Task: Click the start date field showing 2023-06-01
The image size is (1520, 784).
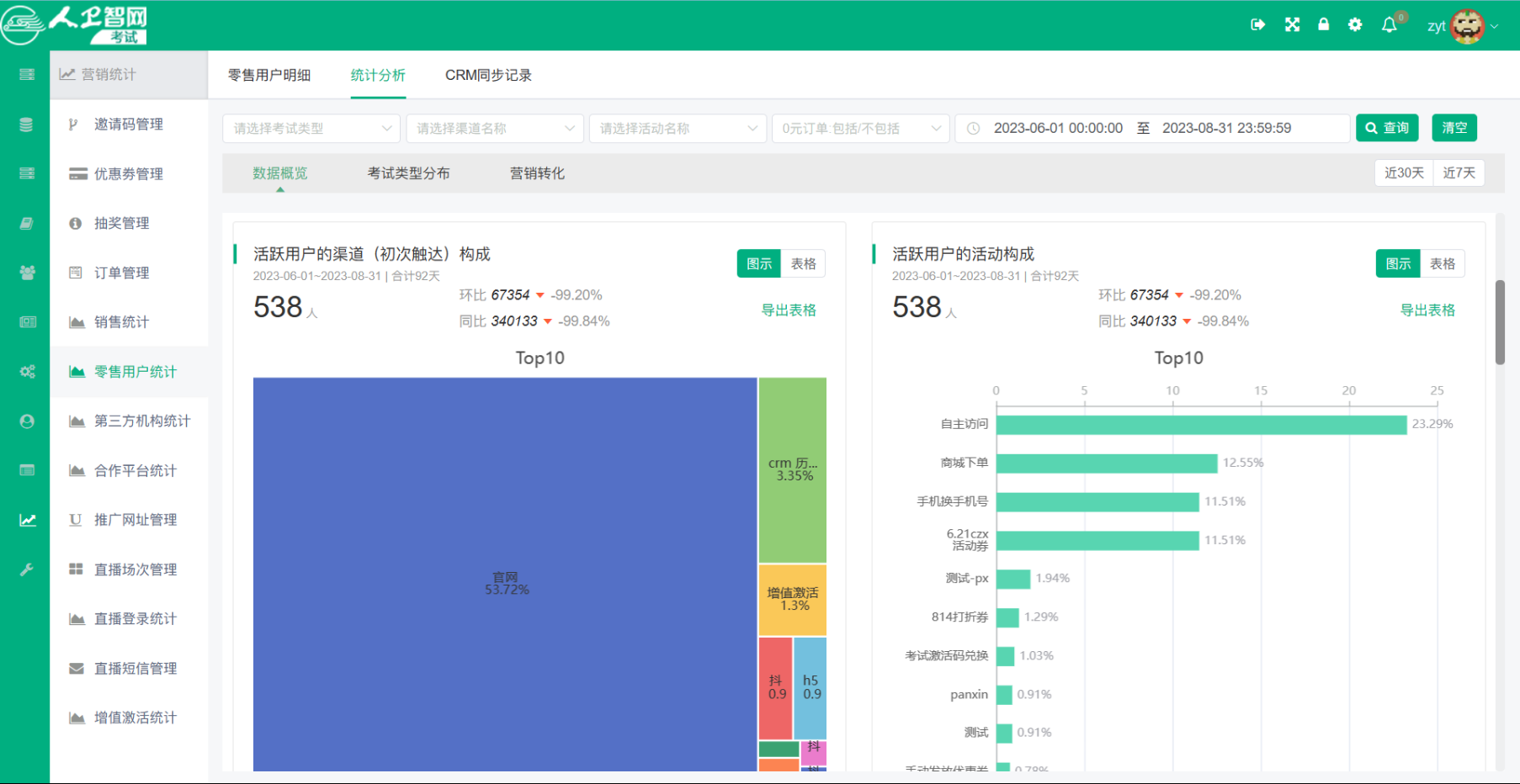Action: point(1059,128)
